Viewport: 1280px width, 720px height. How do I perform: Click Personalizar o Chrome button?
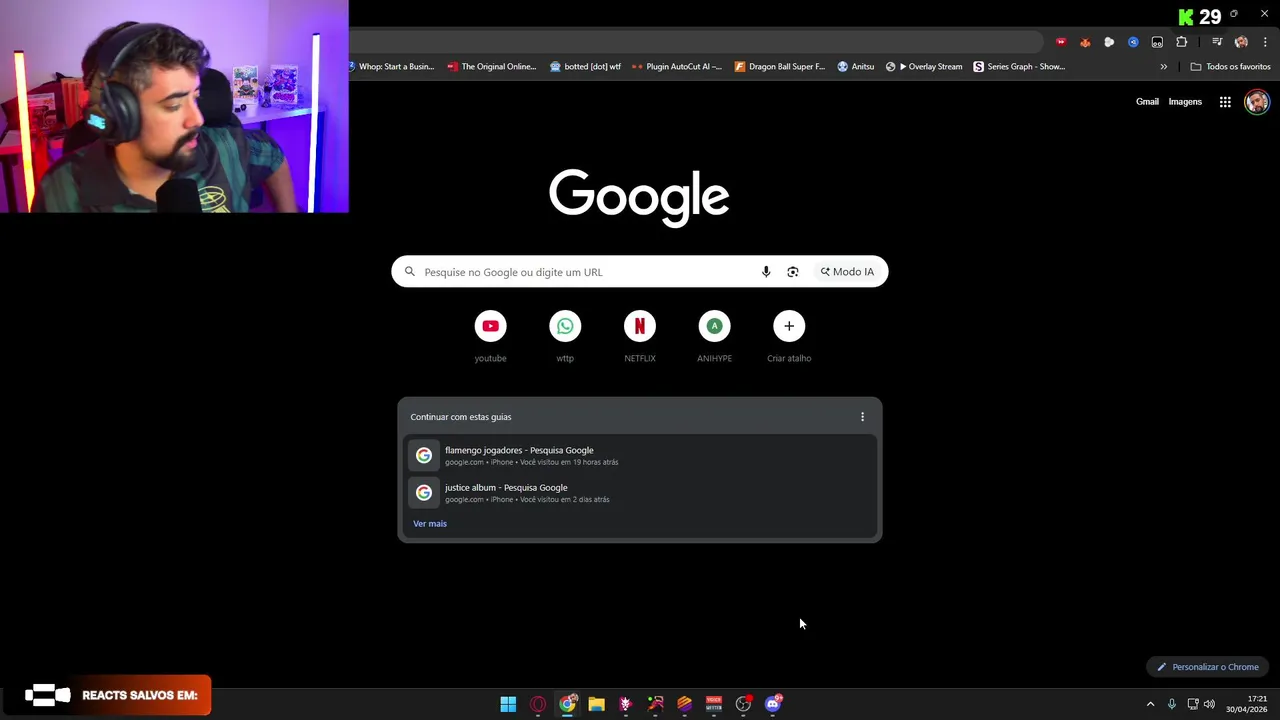(x=1208, y=667)
